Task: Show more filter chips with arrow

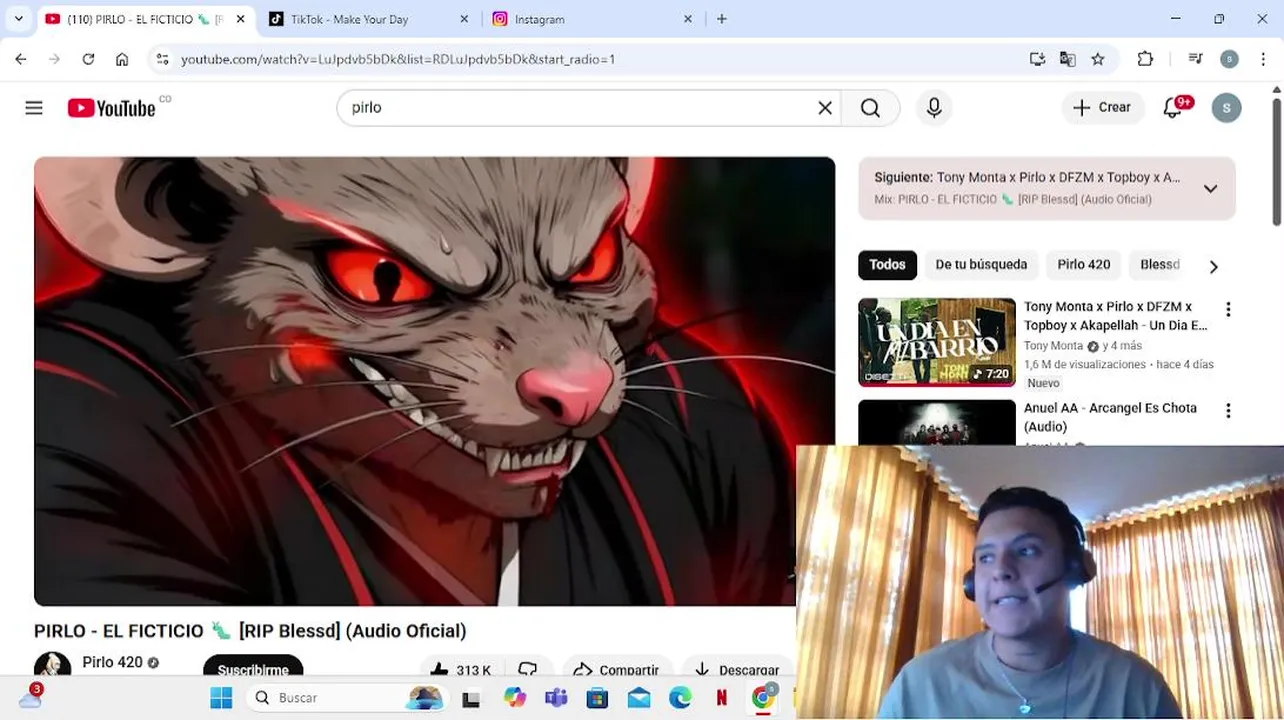Action: pyautogui.click(x=1213, y=267)
